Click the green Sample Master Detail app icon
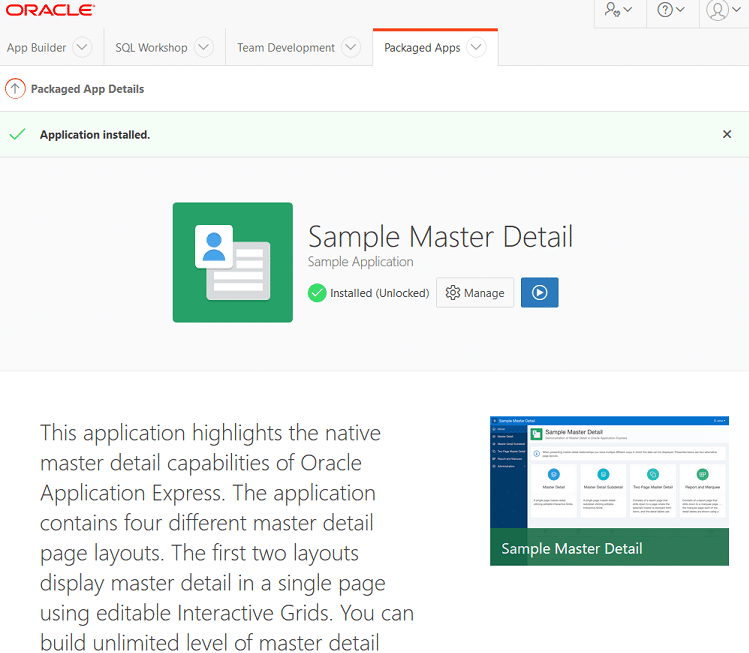749x653 pixels. [x=233, y=262]
